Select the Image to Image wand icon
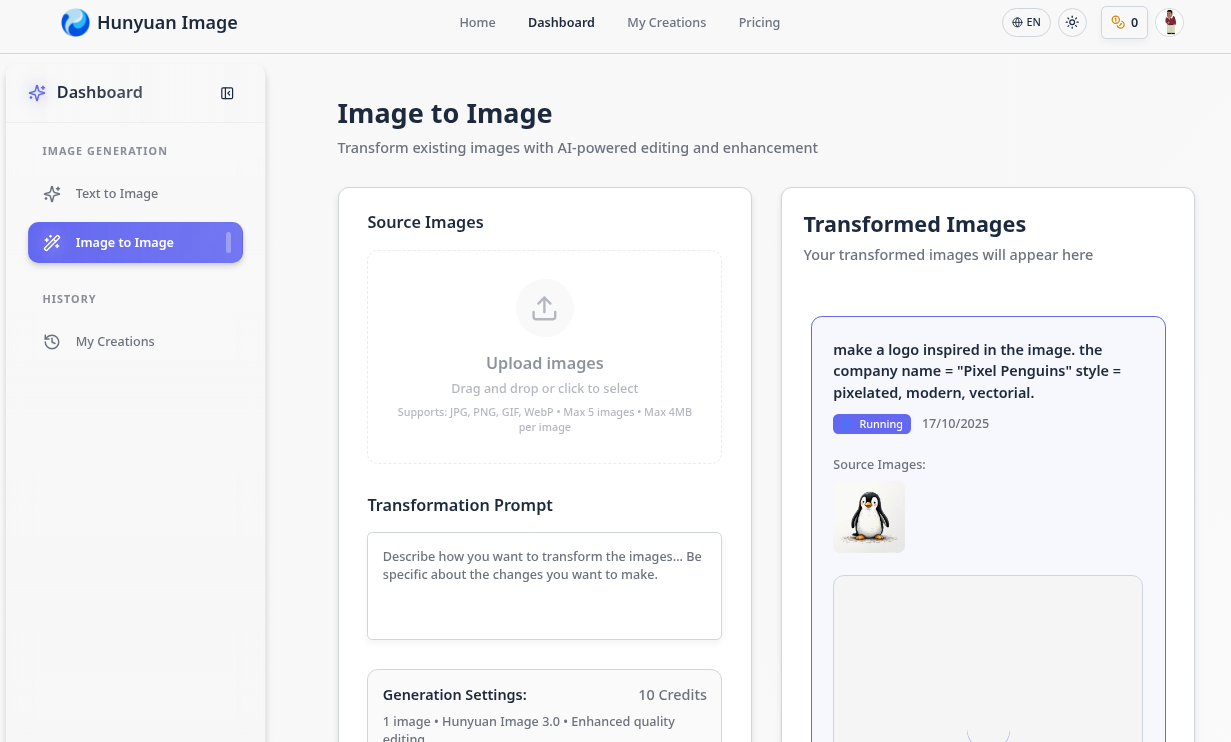This screenshot has width=1231, height=742. click(x=52, y=243)
